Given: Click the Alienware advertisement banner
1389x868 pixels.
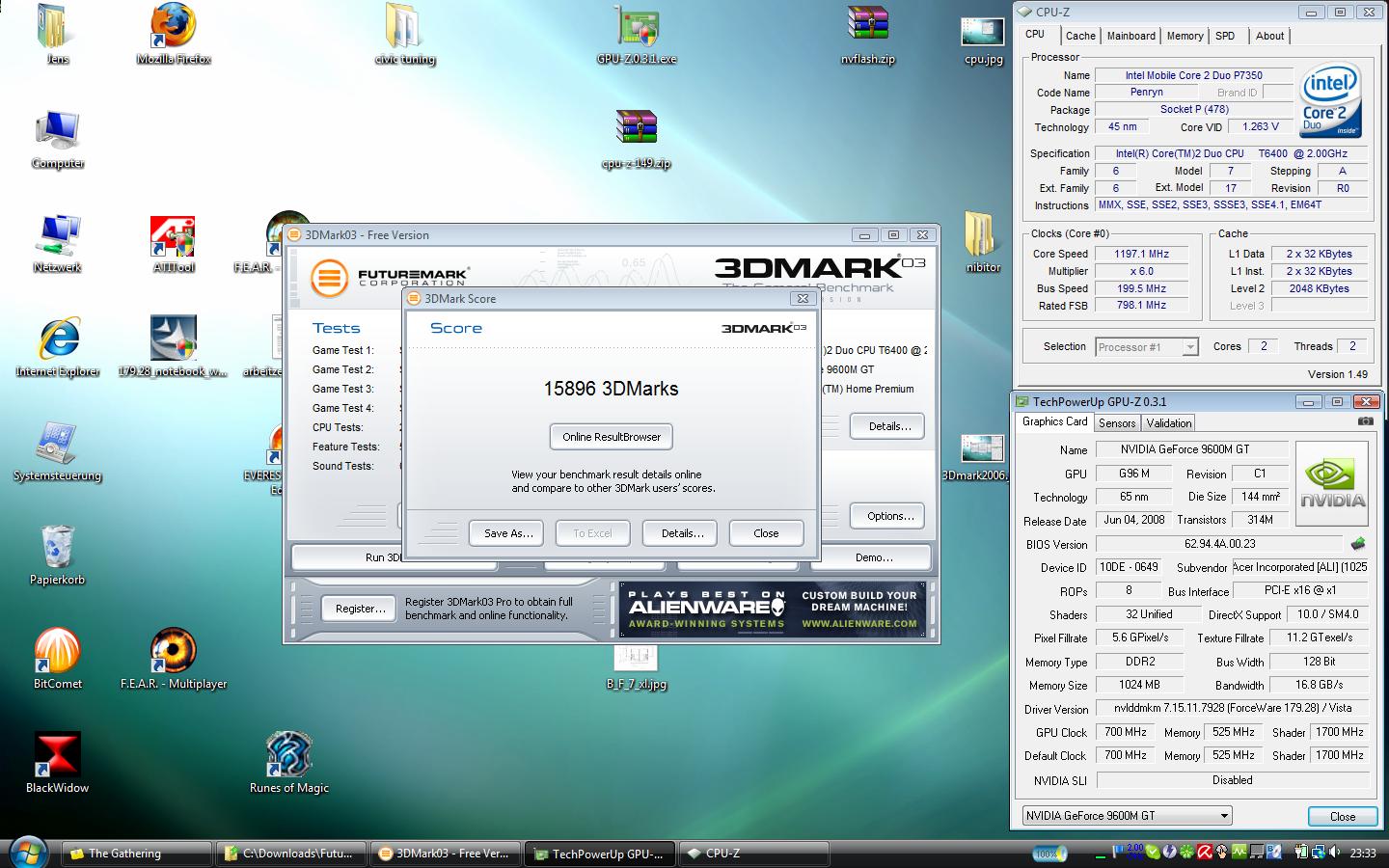Looking at the screenshot, I should point(773,610).
